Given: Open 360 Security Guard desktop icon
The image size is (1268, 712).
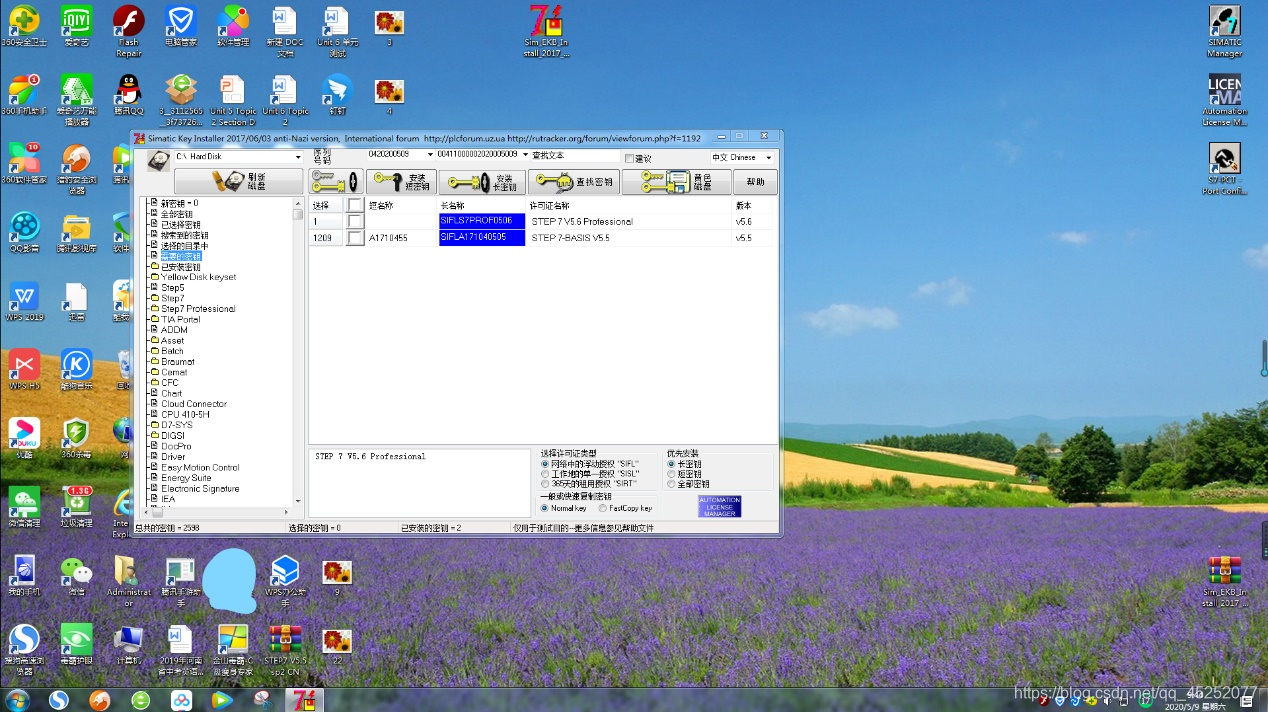Looking at the screenshot, I should click(x=22, y=27).
